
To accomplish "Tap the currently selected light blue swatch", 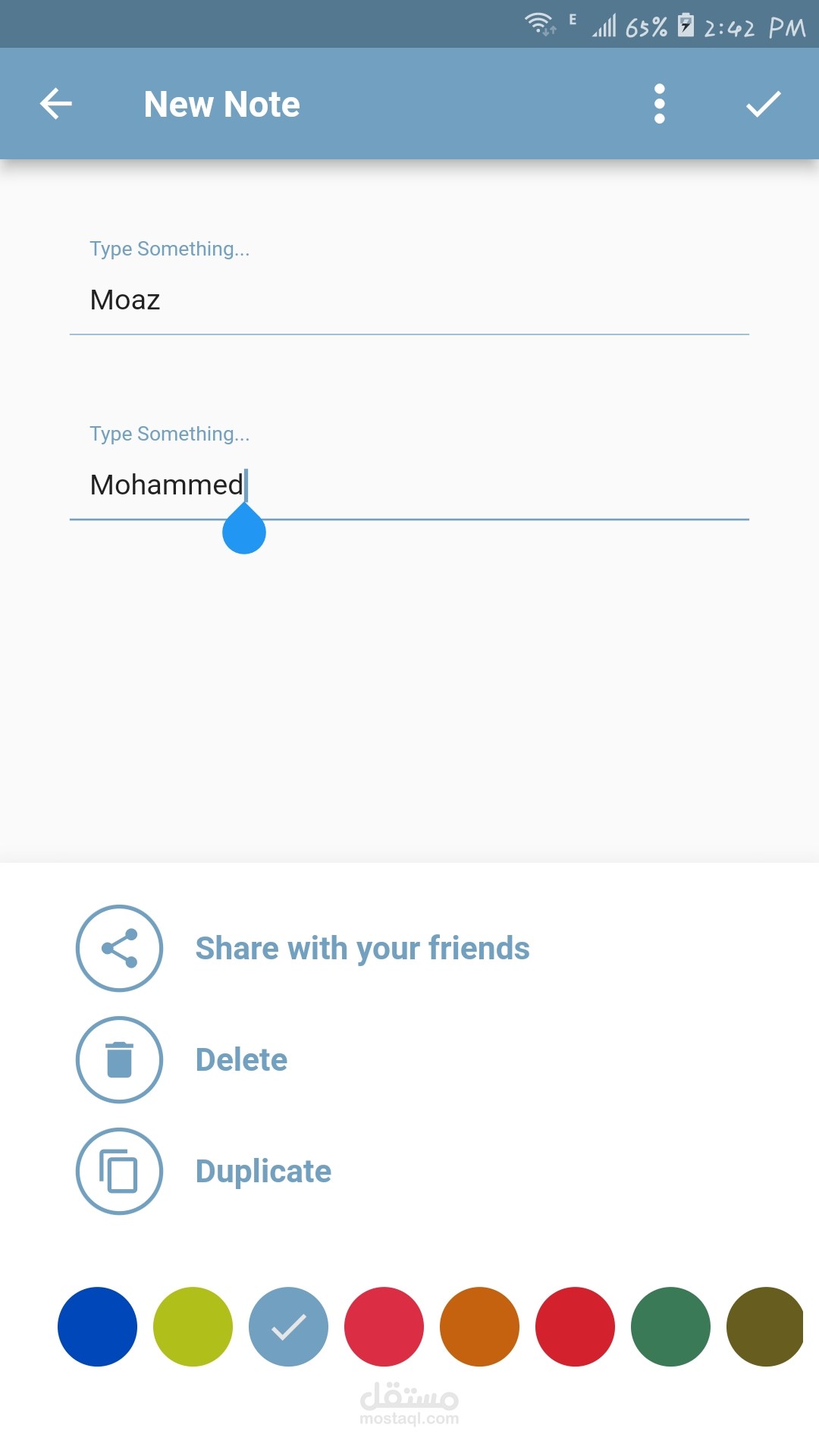I will pyautogui.click(x=288, y=1326).
